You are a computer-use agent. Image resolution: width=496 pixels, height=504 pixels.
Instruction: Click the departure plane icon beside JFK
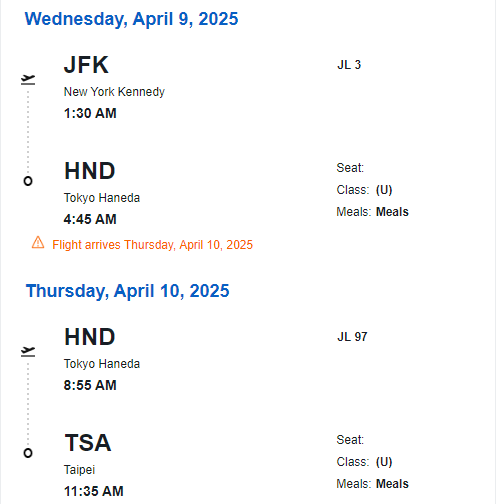pyautogui.click(x=28, y=80)
